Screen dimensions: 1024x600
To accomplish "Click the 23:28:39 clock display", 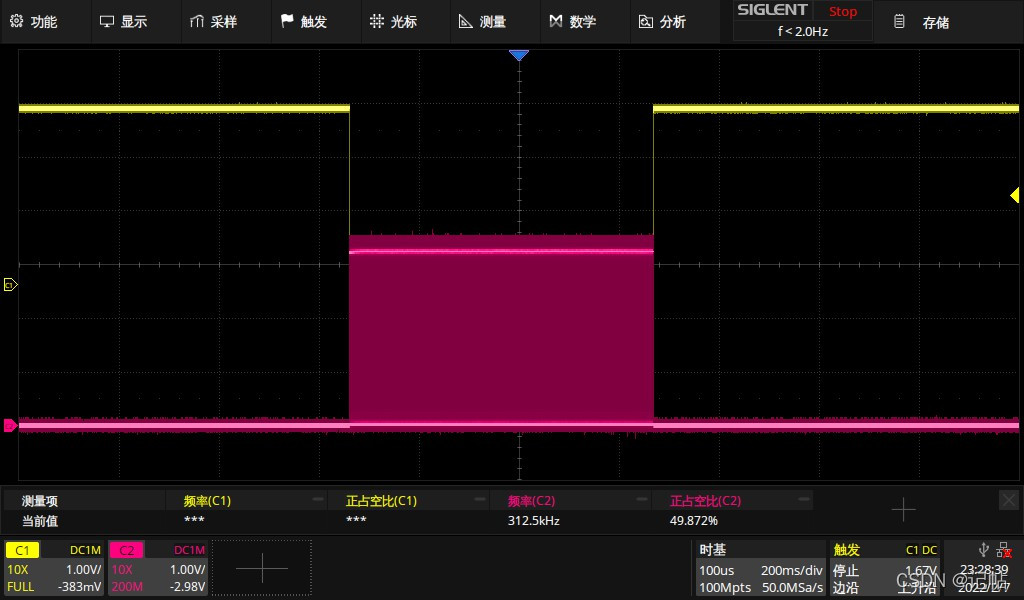I will tap(984, 570).
